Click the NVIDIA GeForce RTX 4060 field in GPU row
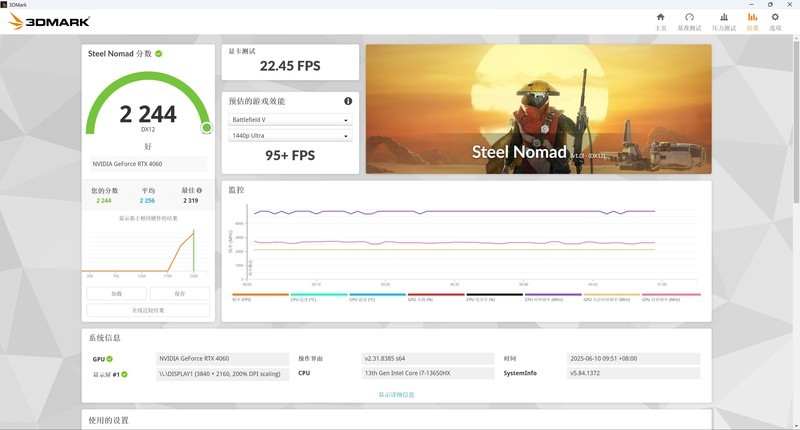Image resolution: width=800 pixels, height=430 pixels. tap(222, 359)
